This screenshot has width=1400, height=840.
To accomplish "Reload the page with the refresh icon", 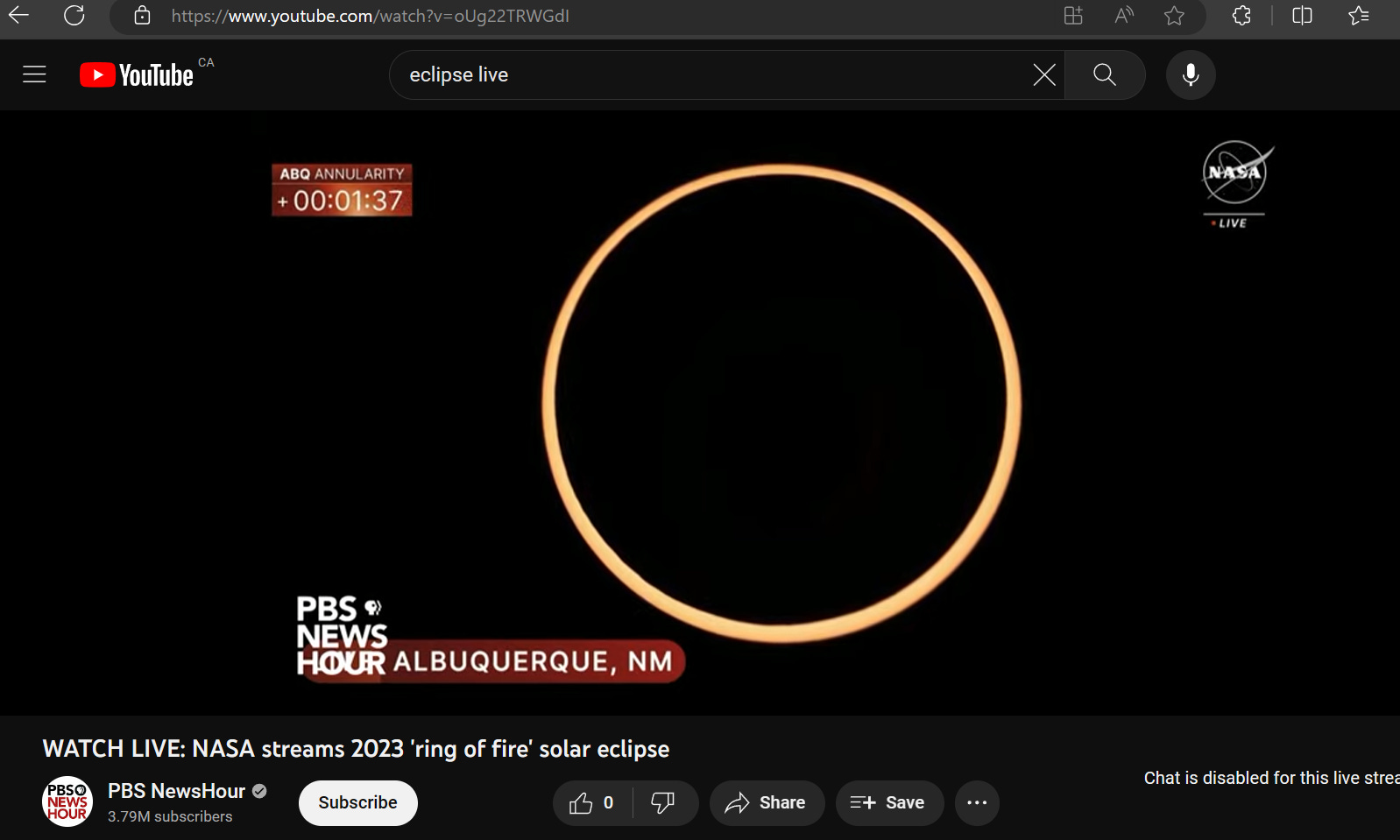I will pos(74,15).
